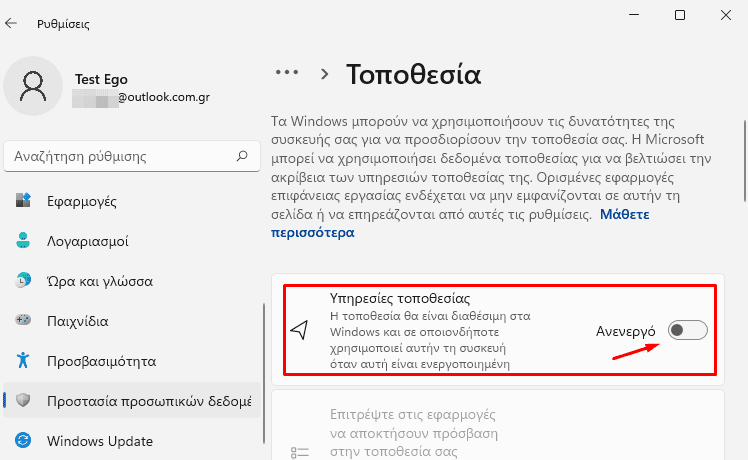Open Windows Update section
Viewport: 748px width, 460px height.
tap(132, 440)
